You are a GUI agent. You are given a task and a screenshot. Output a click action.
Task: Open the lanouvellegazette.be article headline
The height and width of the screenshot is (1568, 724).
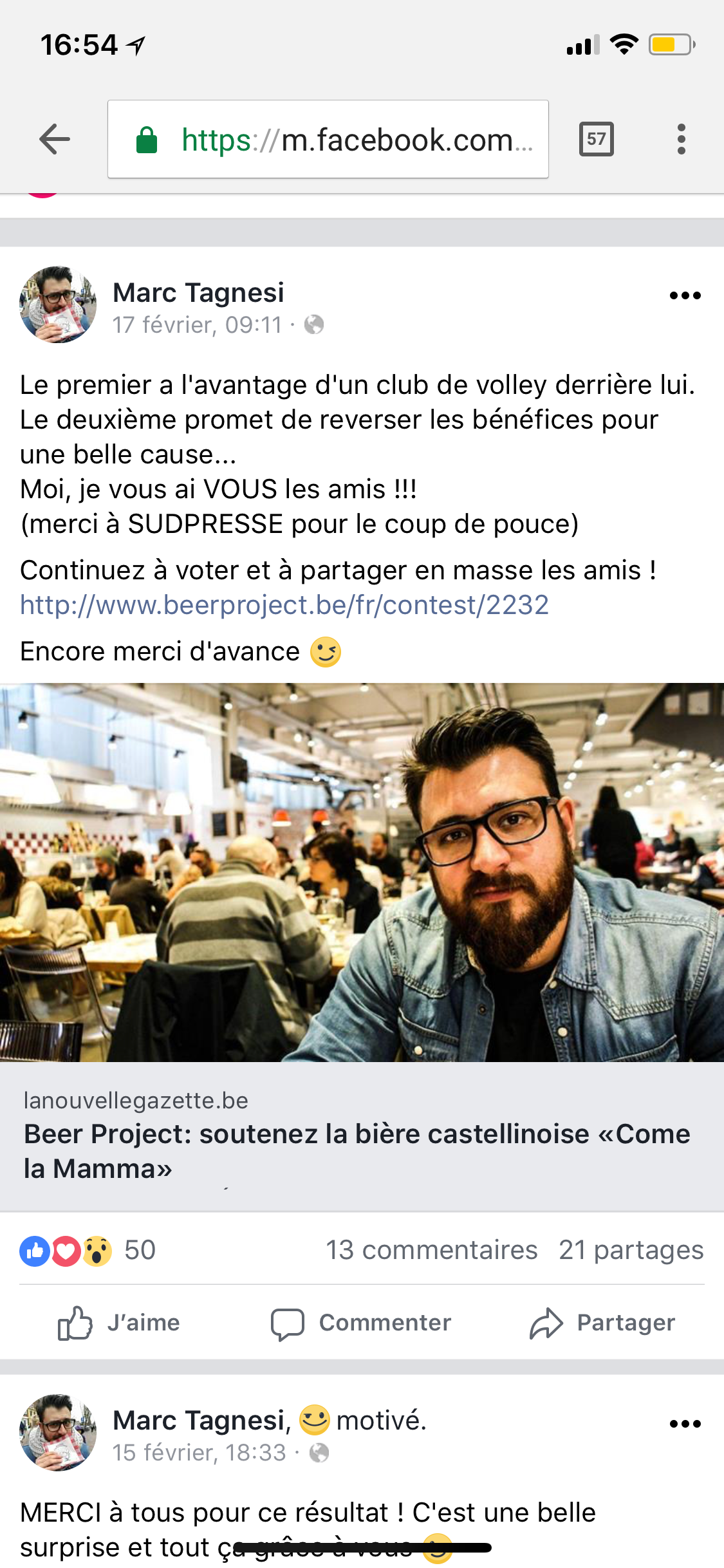[x=357, y=1151]
